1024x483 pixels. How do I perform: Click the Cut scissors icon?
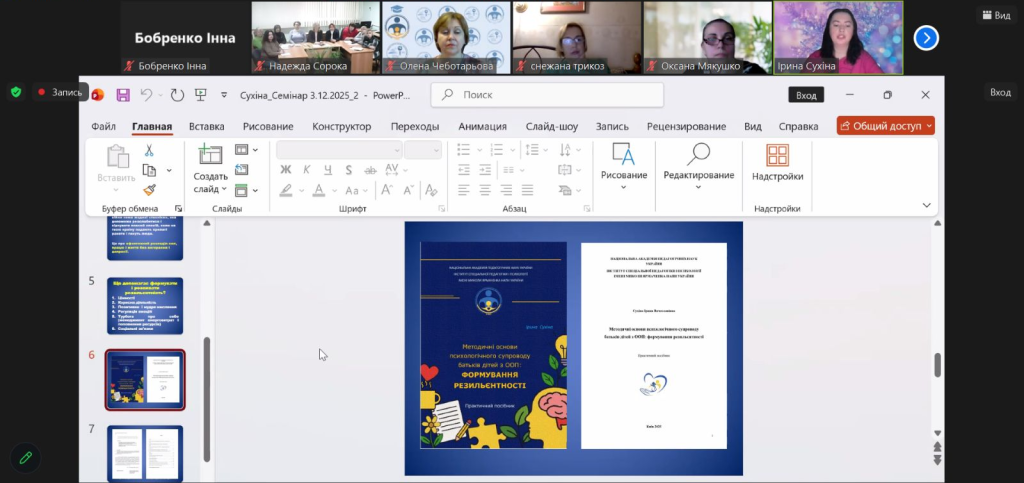click(149, 150)
